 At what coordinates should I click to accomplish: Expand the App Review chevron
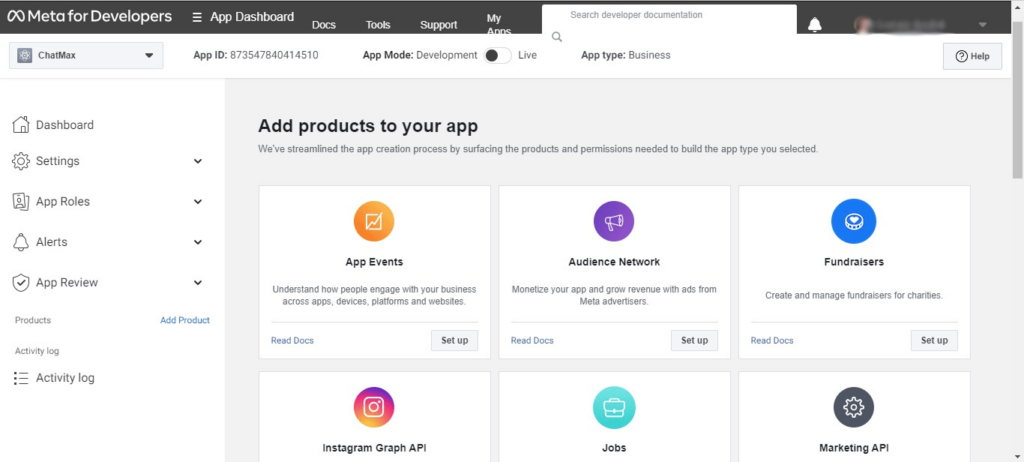click(198, 283)
